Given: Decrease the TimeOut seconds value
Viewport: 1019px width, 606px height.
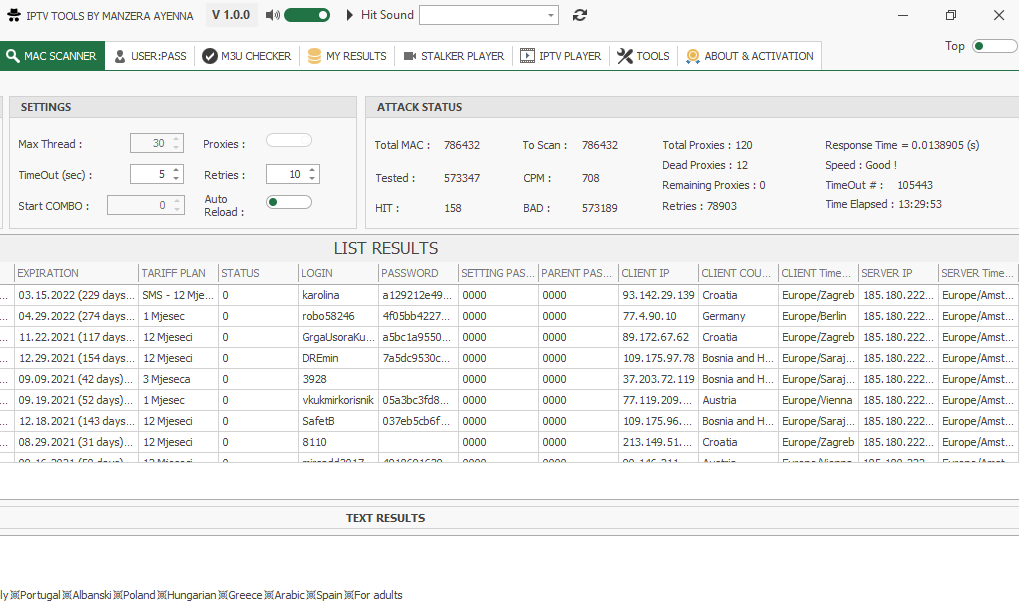Looking at the screenshot, I should [176, 178].
